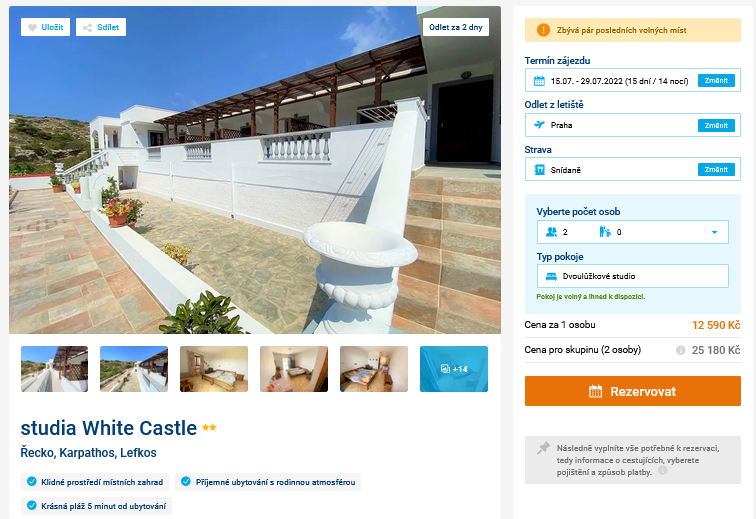The image size is (756, 519).
Task: Click the heart icon to save hotel
Action: coord(32,27)
